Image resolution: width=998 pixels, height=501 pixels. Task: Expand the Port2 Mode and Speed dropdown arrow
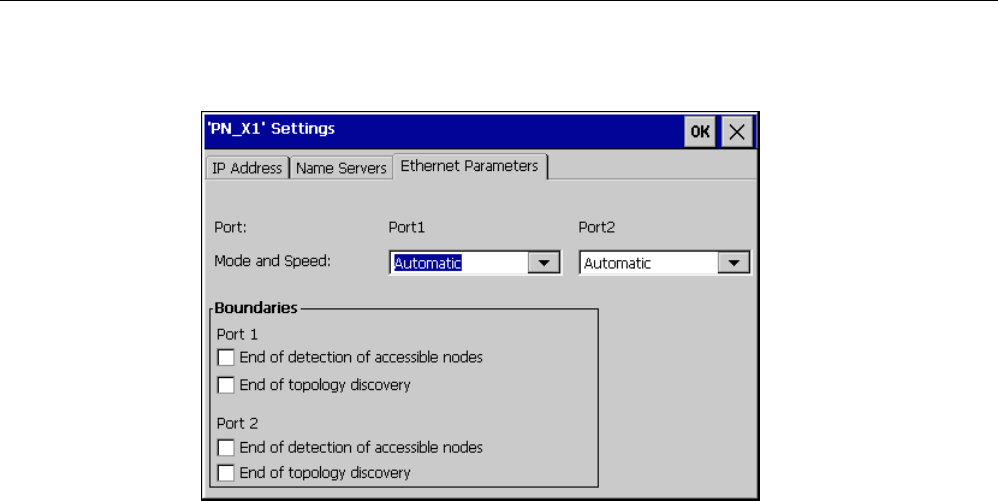tap(735, 264)
